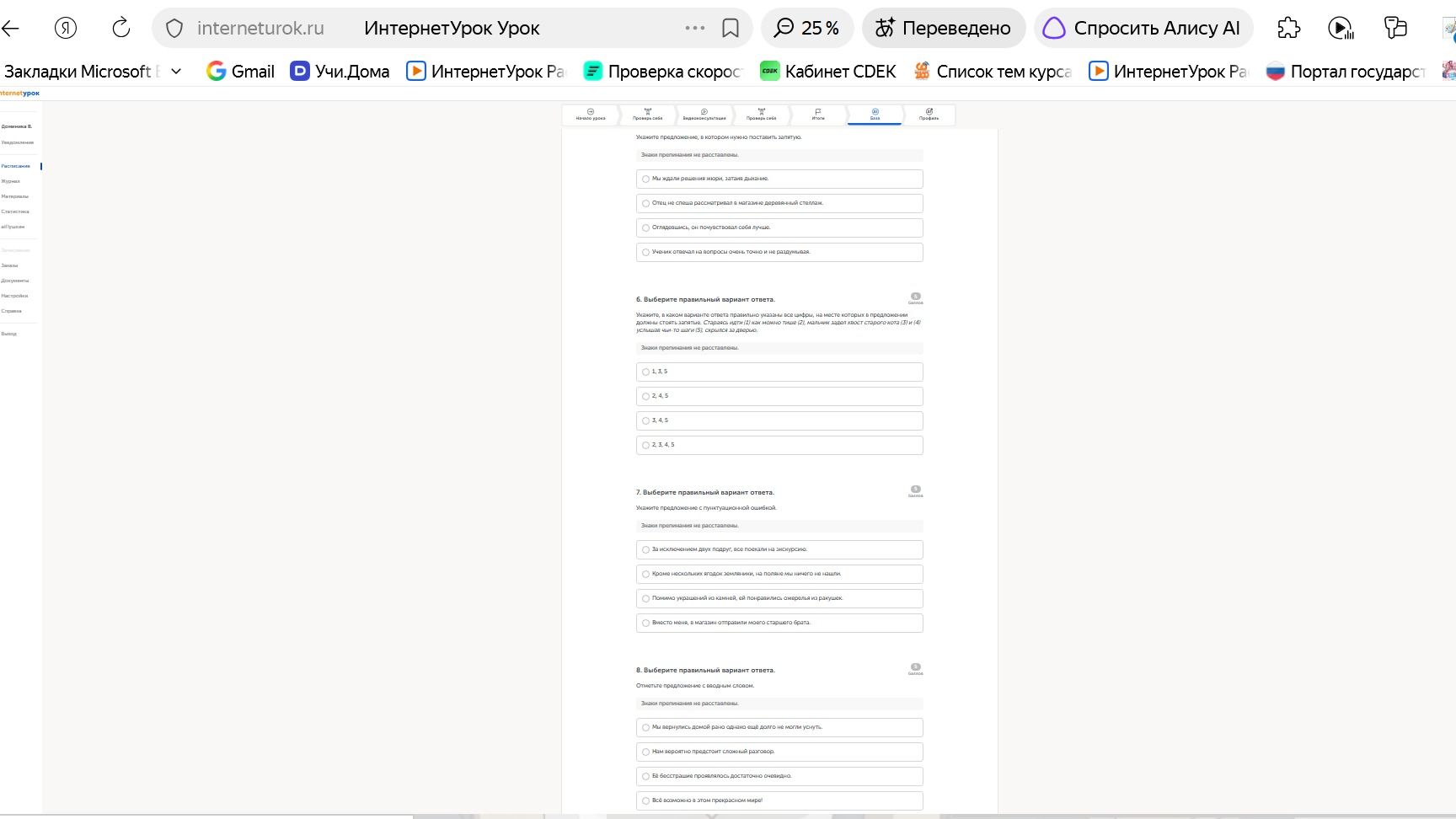
Task: Open 'Документы' in the sidebar
Action: tap(15, 281)
